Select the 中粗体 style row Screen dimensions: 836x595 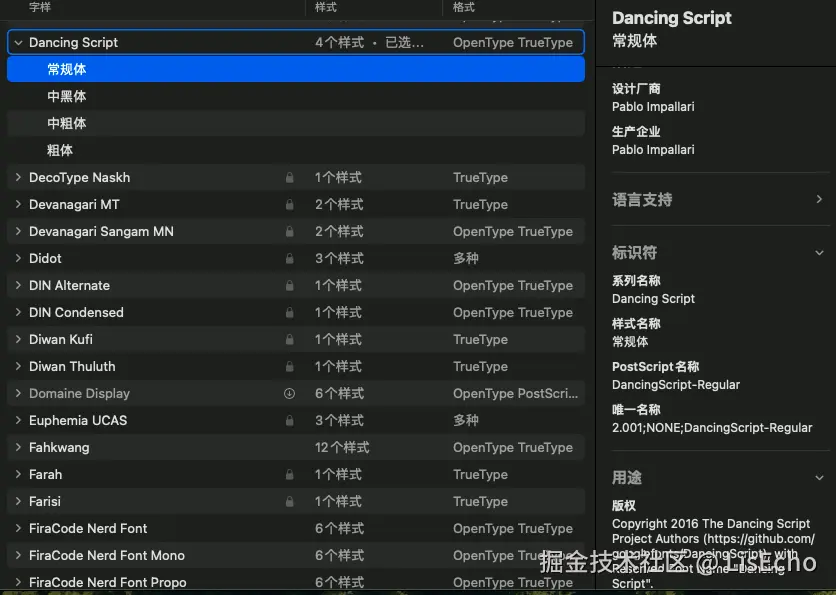(296, 123)
